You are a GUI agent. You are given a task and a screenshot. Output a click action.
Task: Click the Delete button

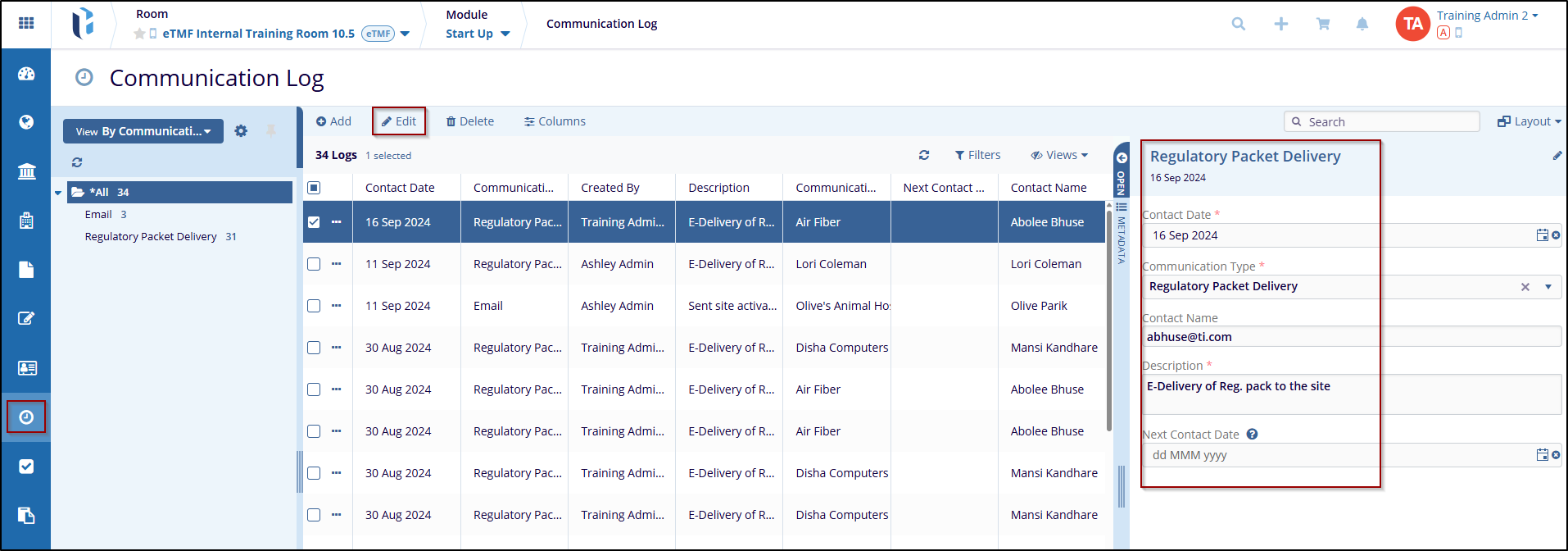pyautogui.click(x=469, y=121)
